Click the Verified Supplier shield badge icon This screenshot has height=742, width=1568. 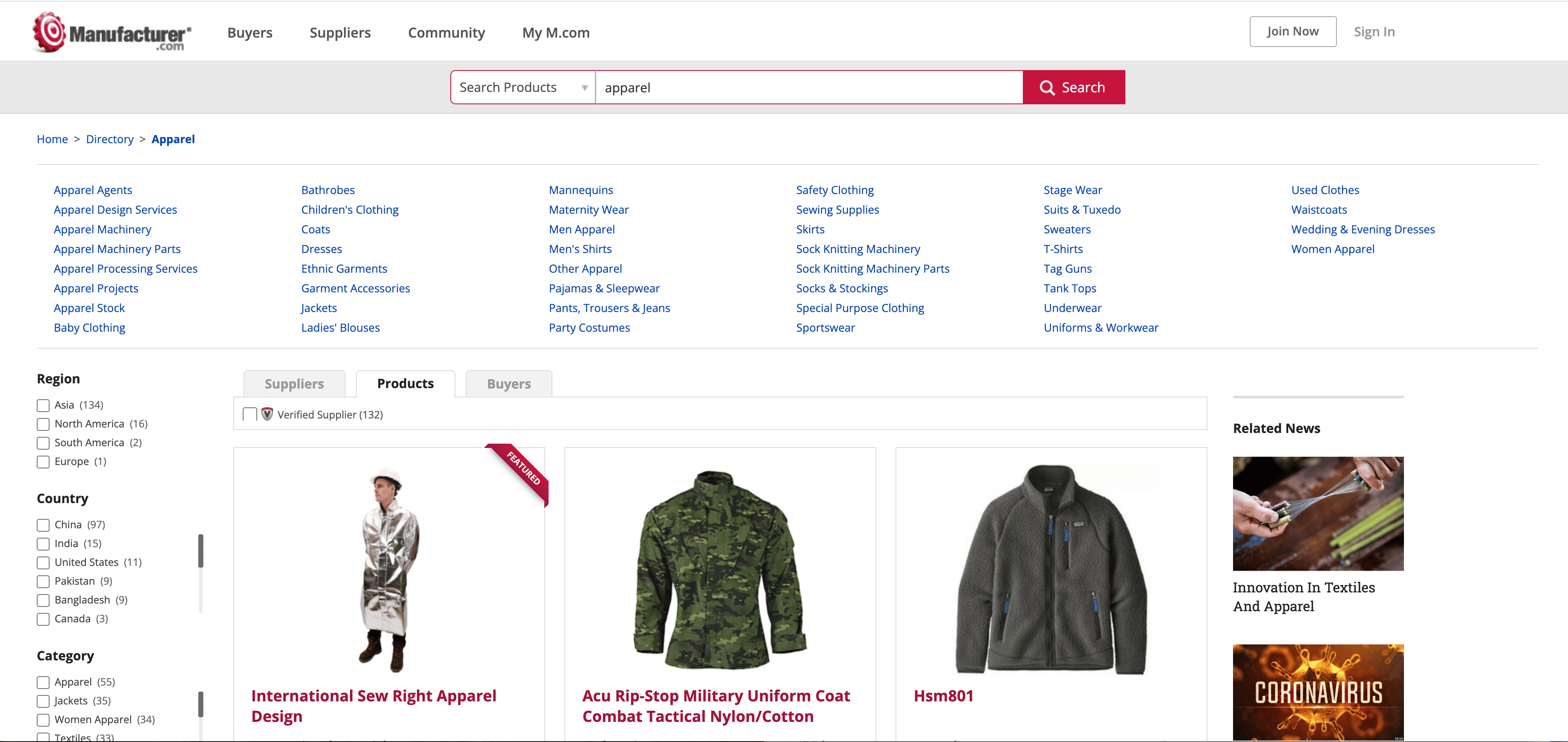click(267, 415)
